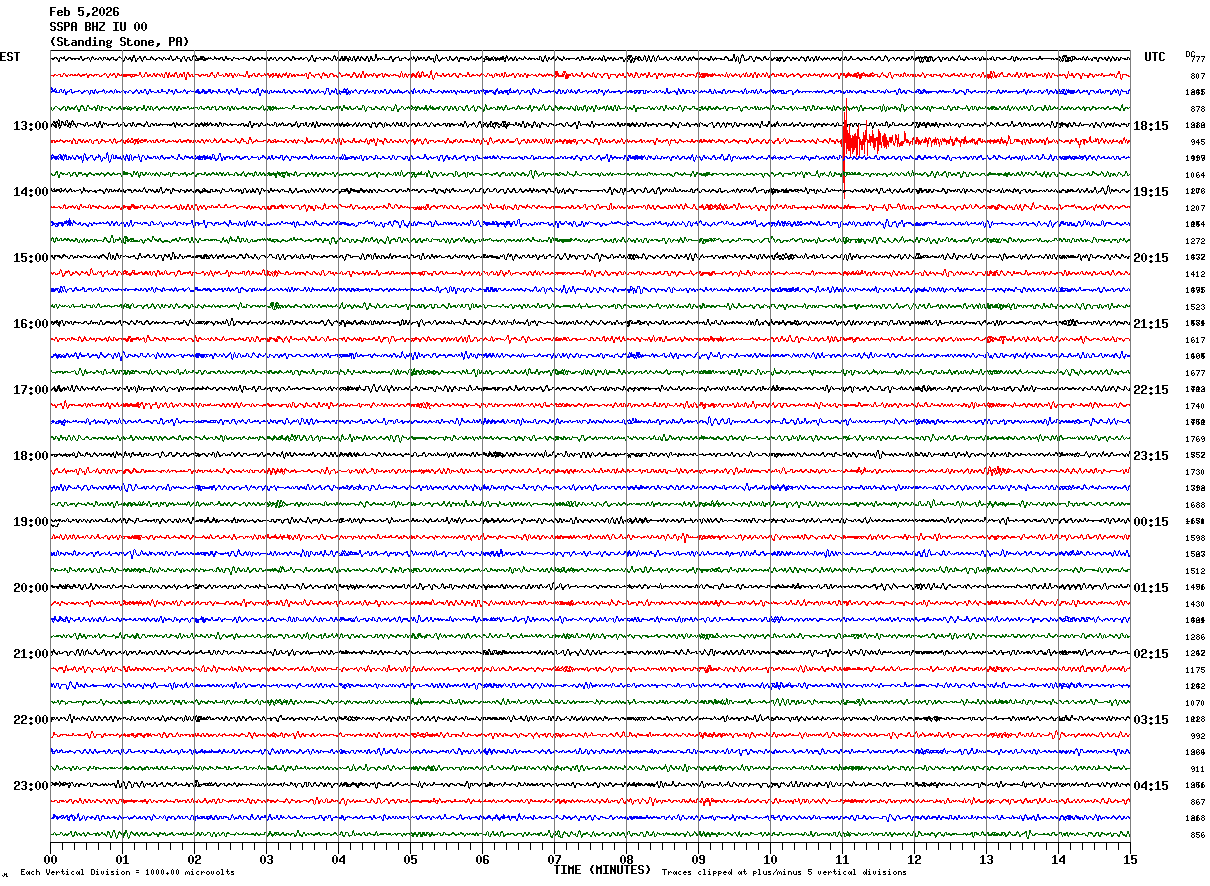
Task: Click the DC offset value '1412'
Action: tap(1195, 274)
